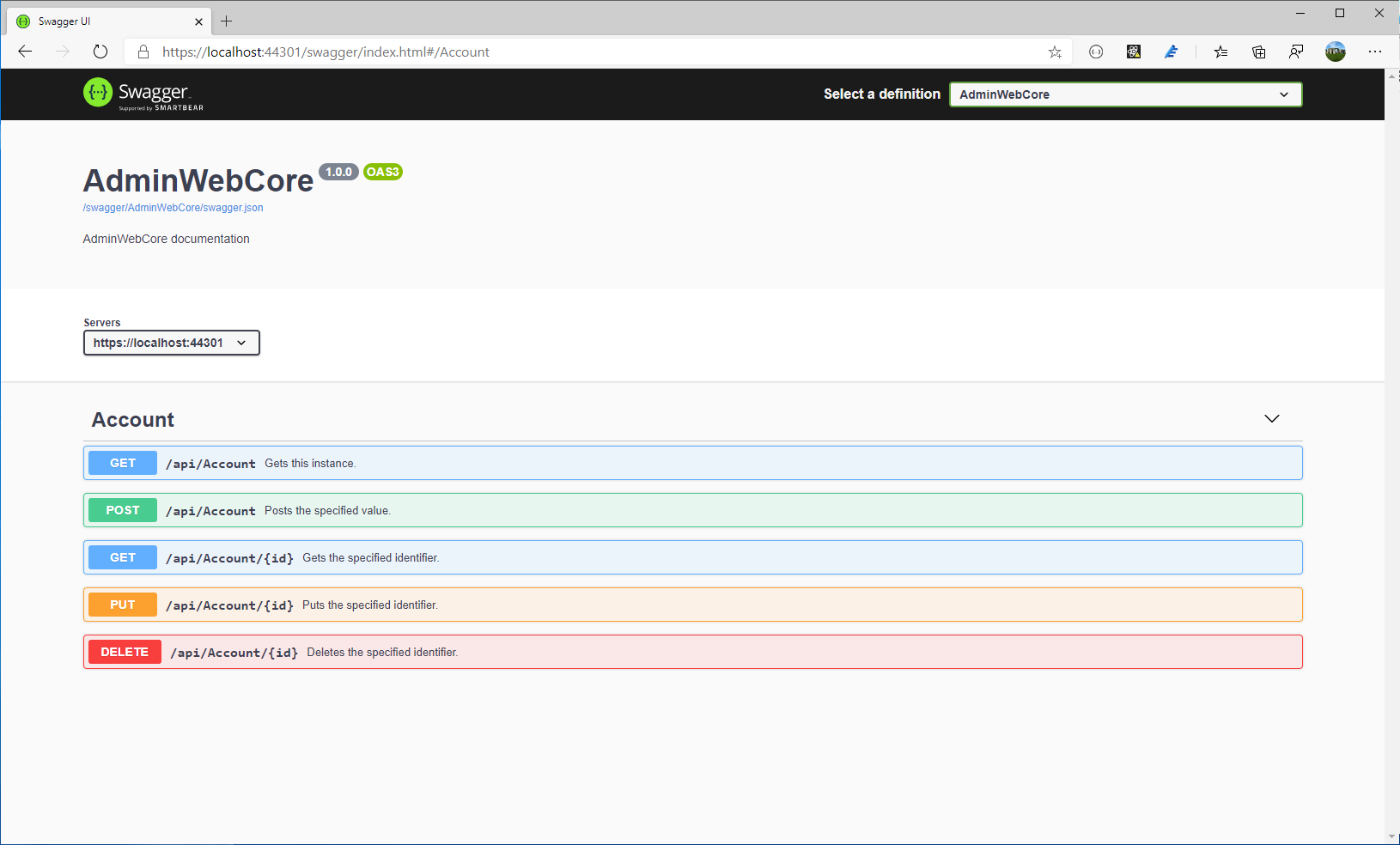Screen dimensions: 1400x845
Task: Click the feedback person icon
Action: coord(1296,52)
